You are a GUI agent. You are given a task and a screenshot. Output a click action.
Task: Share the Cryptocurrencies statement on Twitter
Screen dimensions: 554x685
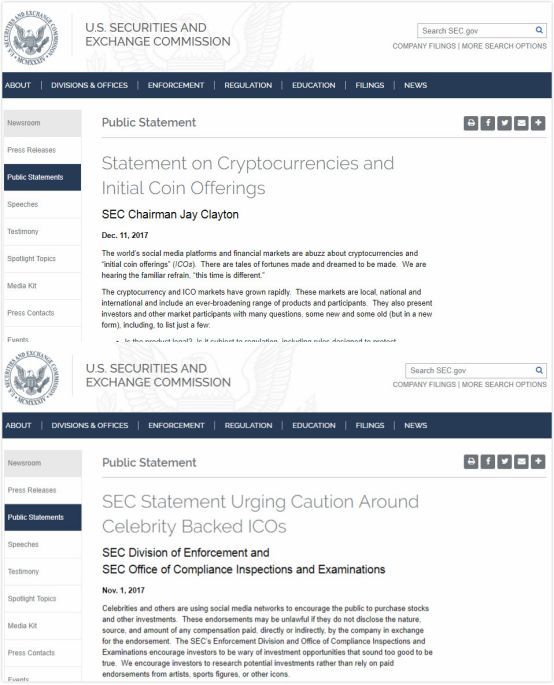[x=504, y=123]
